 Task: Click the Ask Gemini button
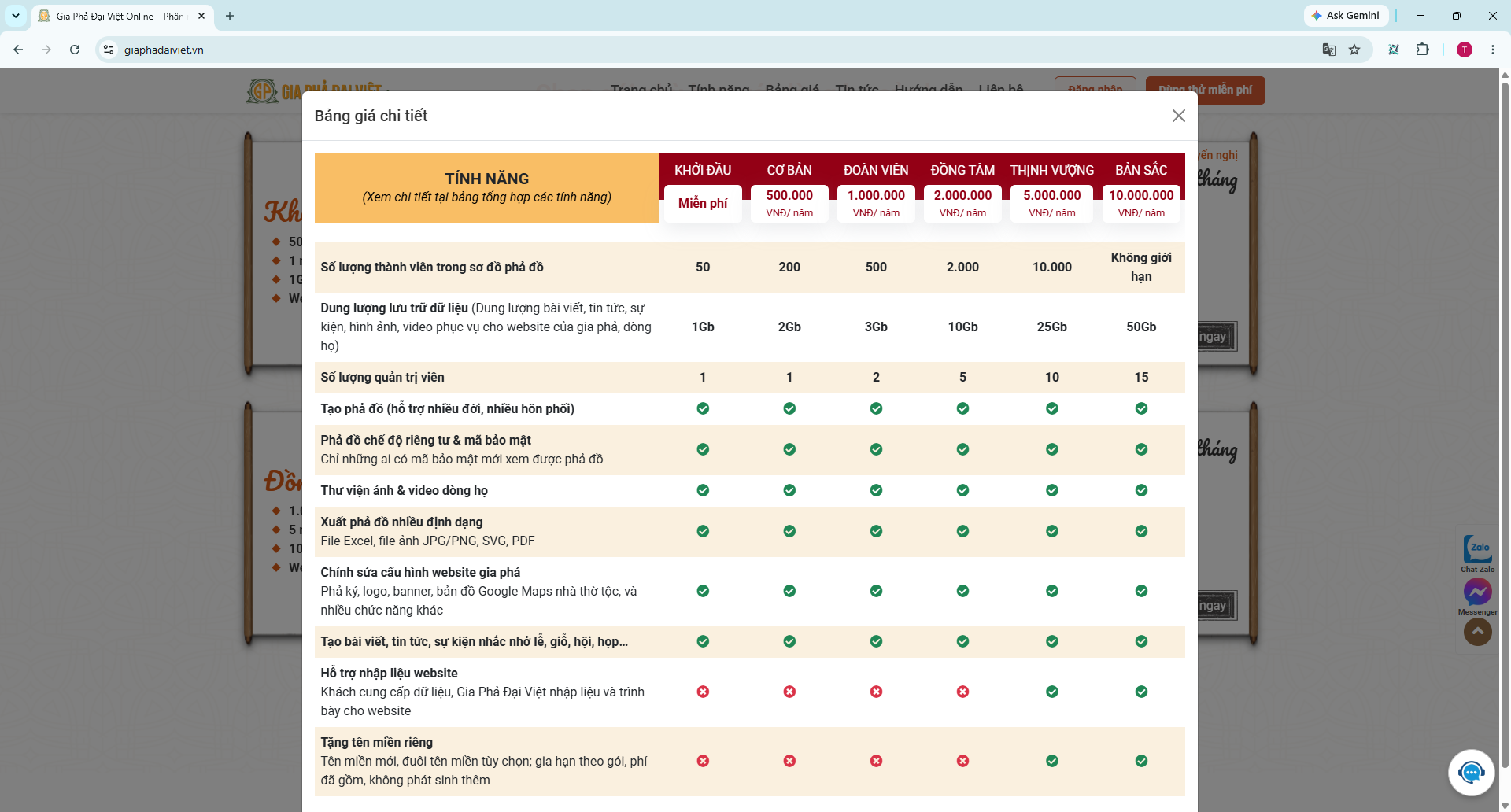tap(1346, 16)
